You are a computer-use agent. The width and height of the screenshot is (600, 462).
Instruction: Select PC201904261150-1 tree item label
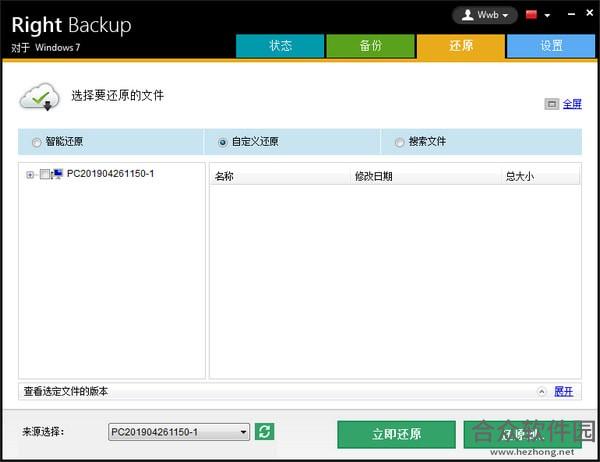110,174
